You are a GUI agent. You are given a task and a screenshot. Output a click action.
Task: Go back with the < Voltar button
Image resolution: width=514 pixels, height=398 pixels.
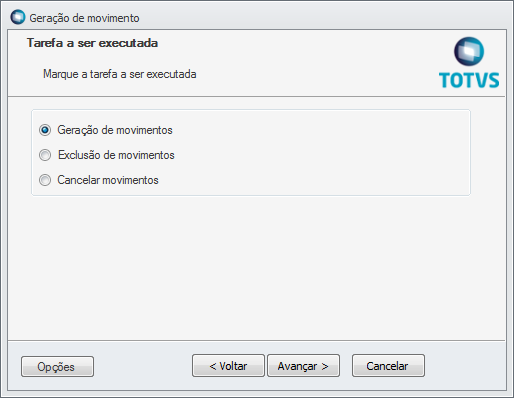228,366
